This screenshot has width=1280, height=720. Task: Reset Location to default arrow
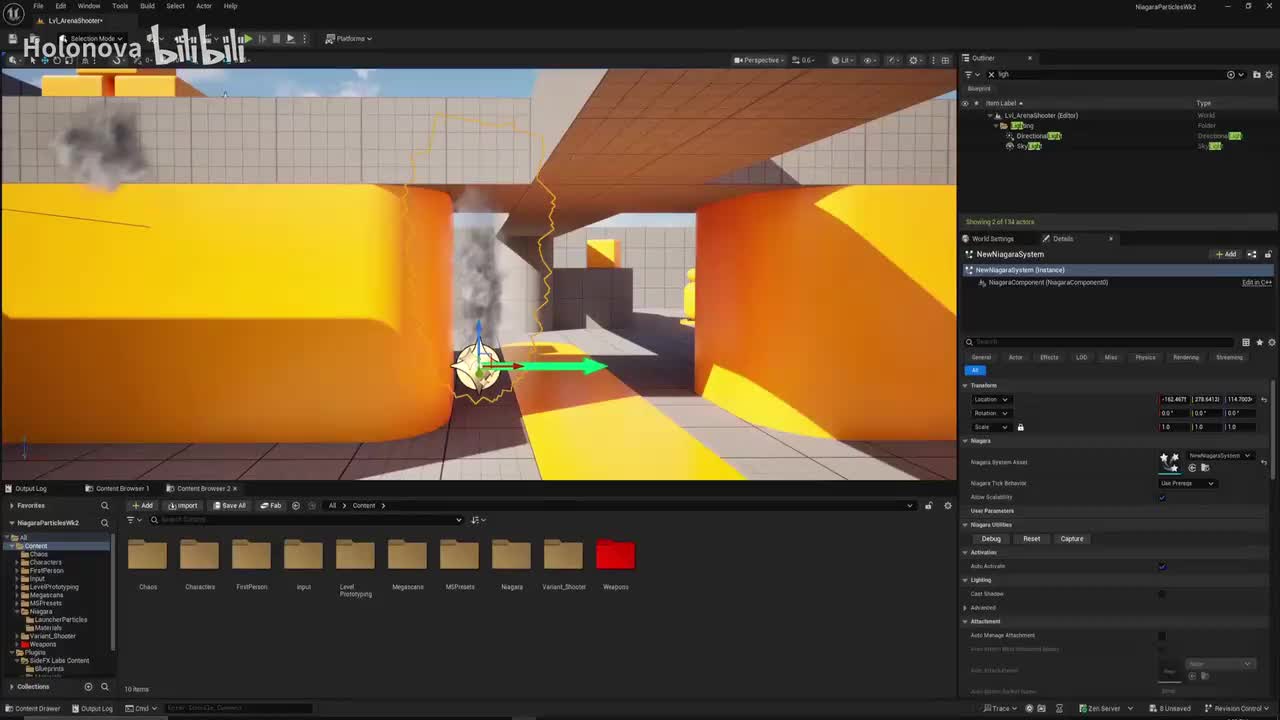click(1264, 399)
